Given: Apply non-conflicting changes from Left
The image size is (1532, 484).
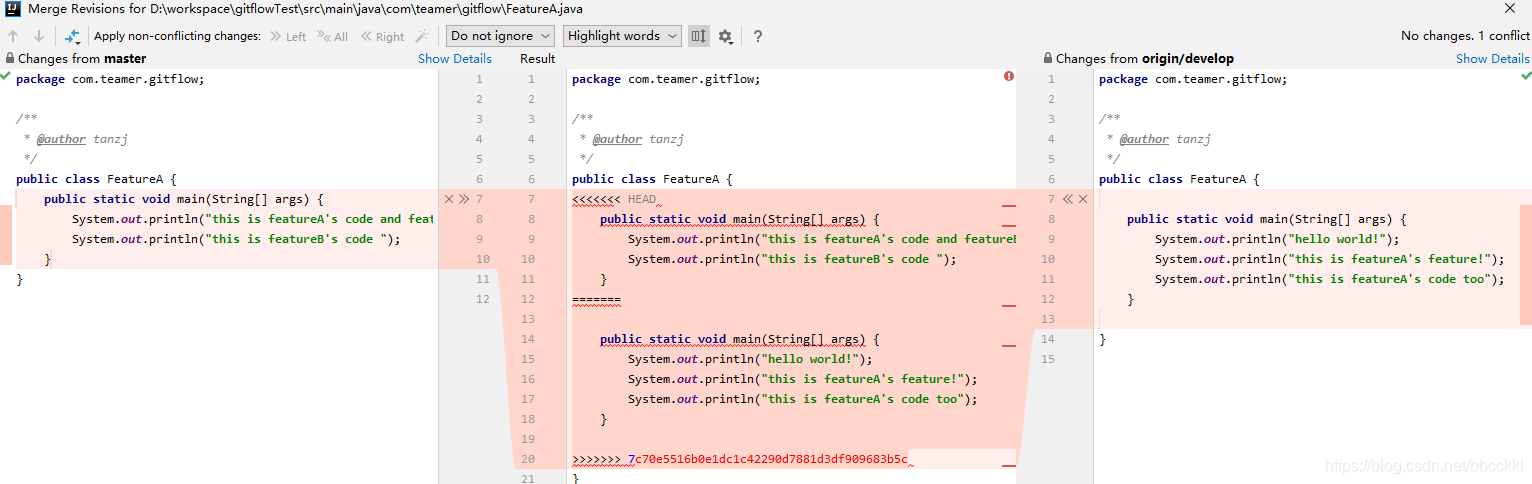Looking at the screenshot, I should click(288, 36).
